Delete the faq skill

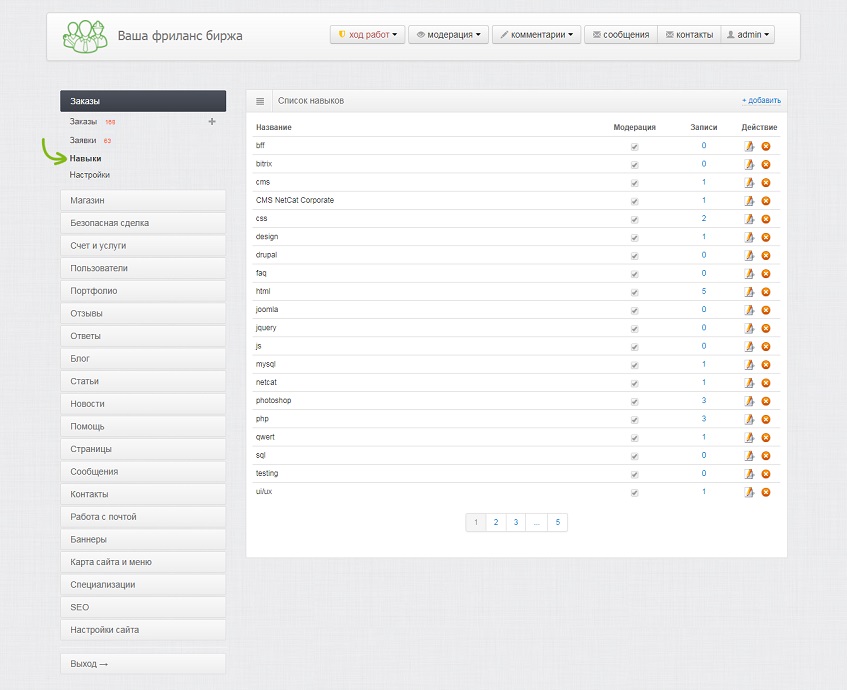point(765,273)
